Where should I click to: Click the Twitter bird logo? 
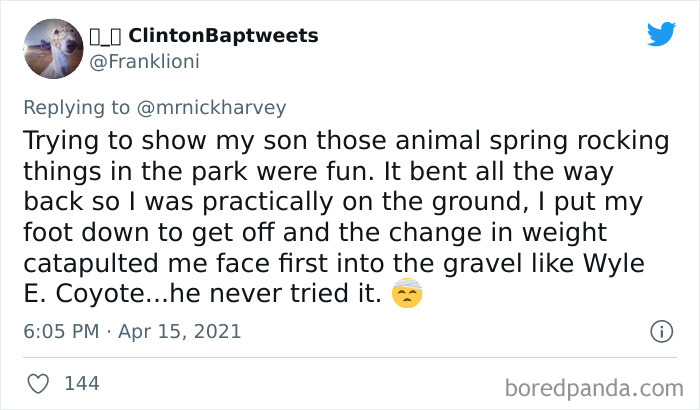[x=661, y=34]
